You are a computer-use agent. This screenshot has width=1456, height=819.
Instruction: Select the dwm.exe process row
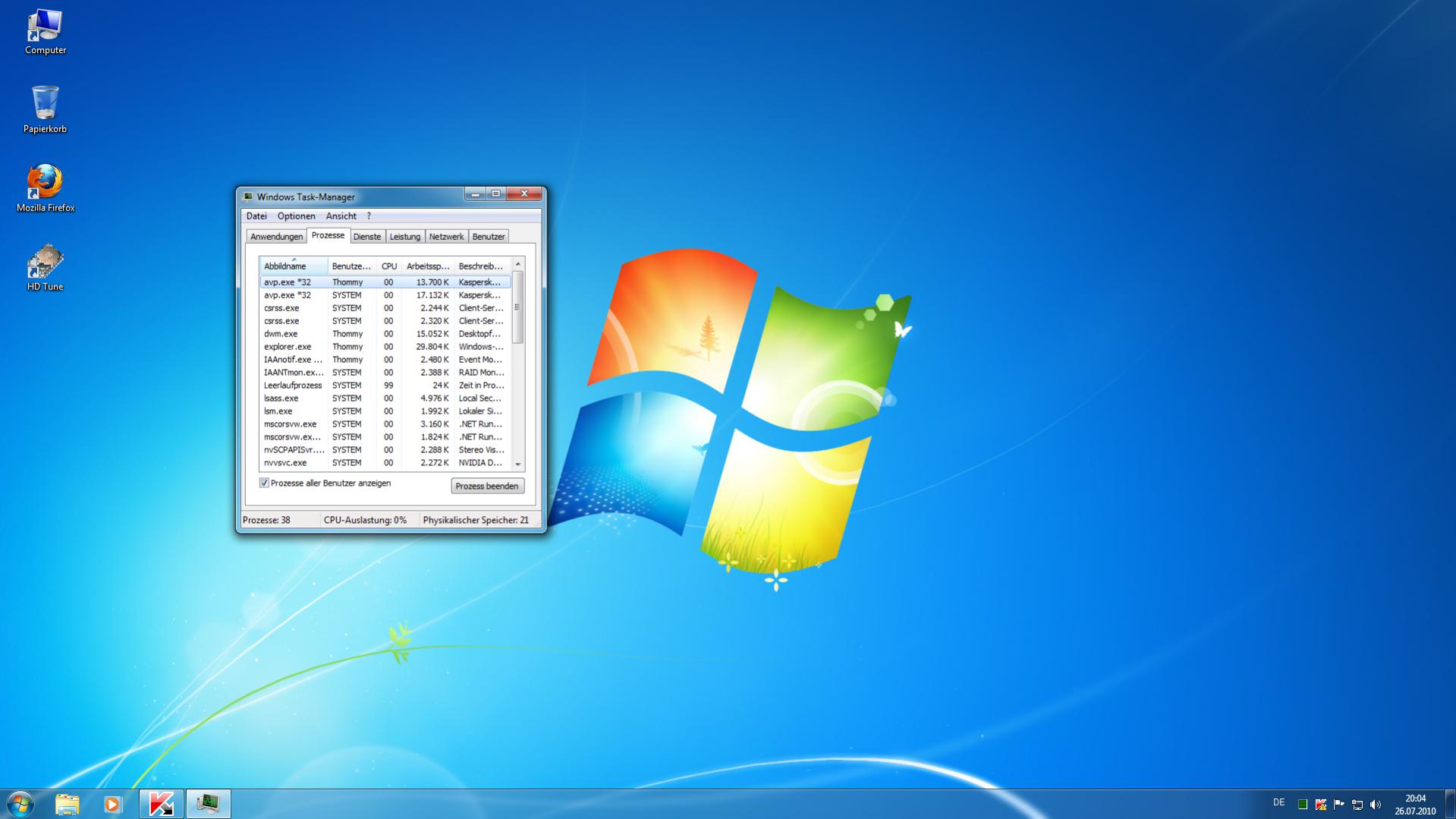tap(385, 334)
